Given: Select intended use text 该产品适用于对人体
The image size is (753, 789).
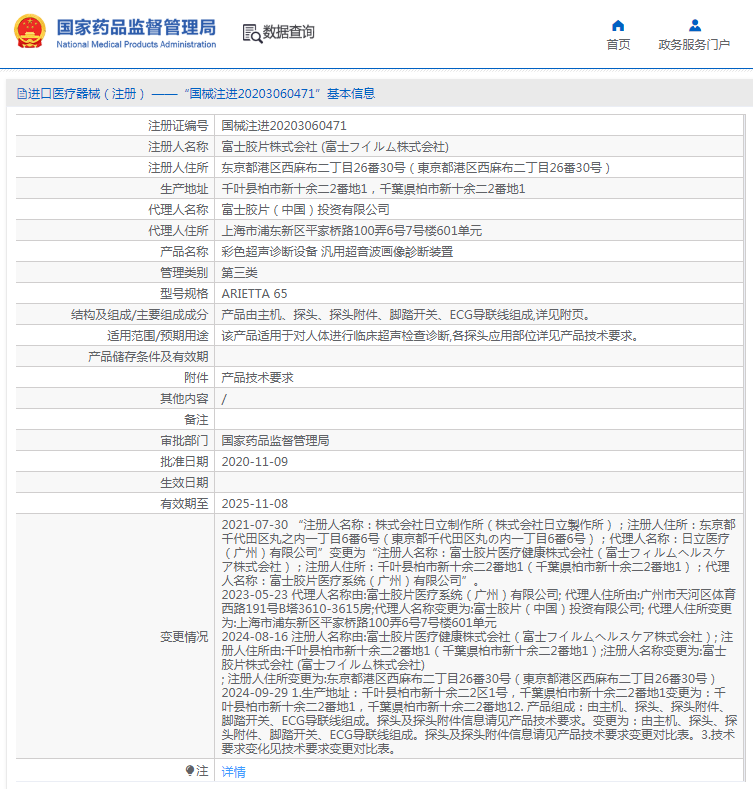Looking at the screenshot, I should click(430, 336).
